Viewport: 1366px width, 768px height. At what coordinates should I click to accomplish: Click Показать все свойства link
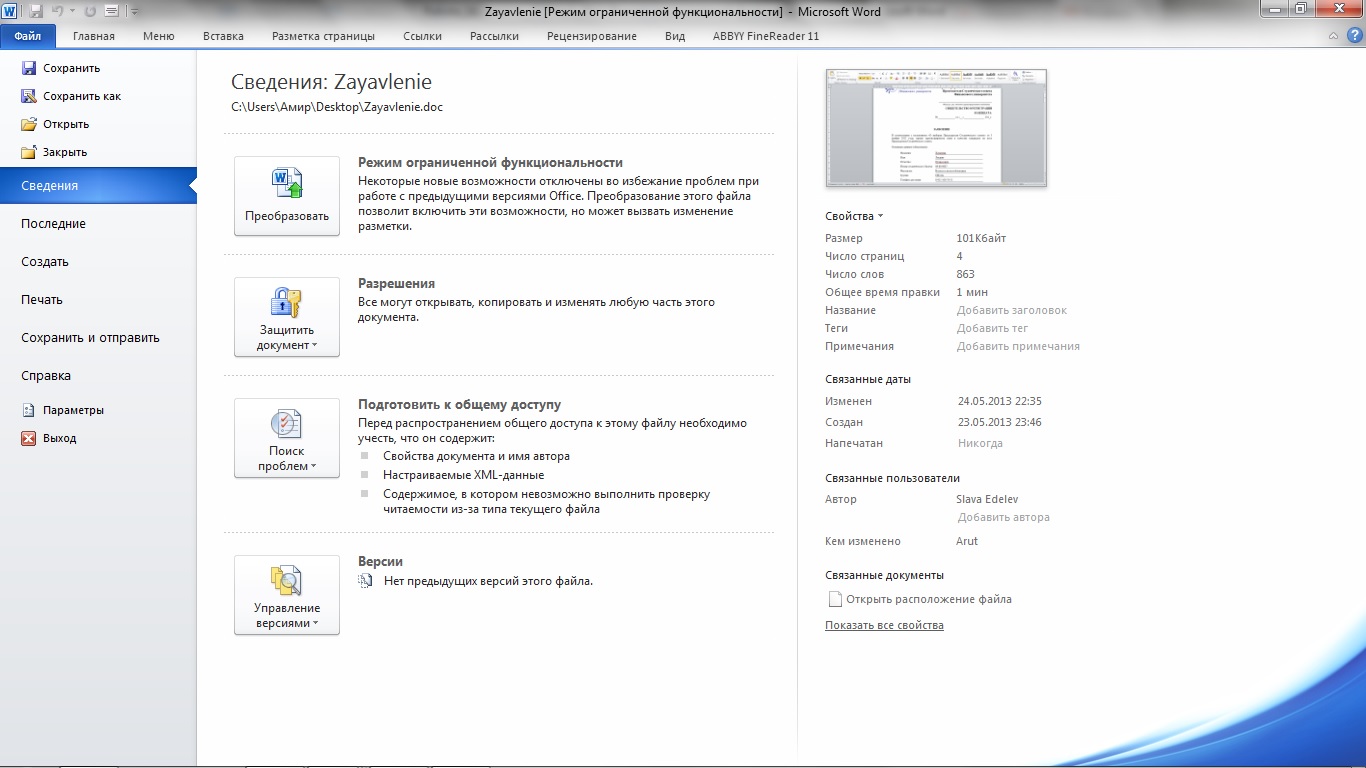pos(884,625)
